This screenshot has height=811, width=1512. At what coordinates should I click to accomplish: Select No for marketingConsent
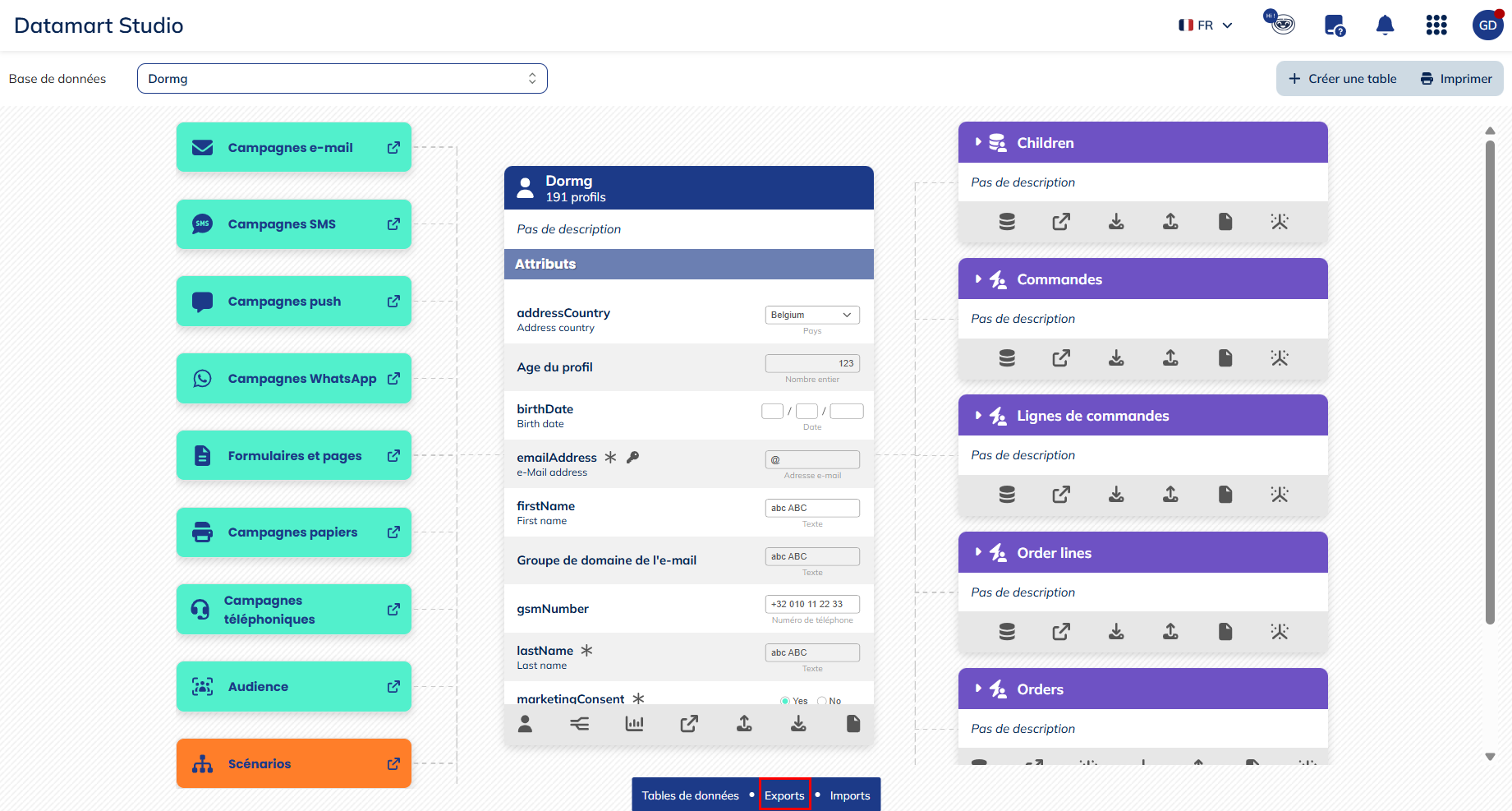(x=822, y=701)
